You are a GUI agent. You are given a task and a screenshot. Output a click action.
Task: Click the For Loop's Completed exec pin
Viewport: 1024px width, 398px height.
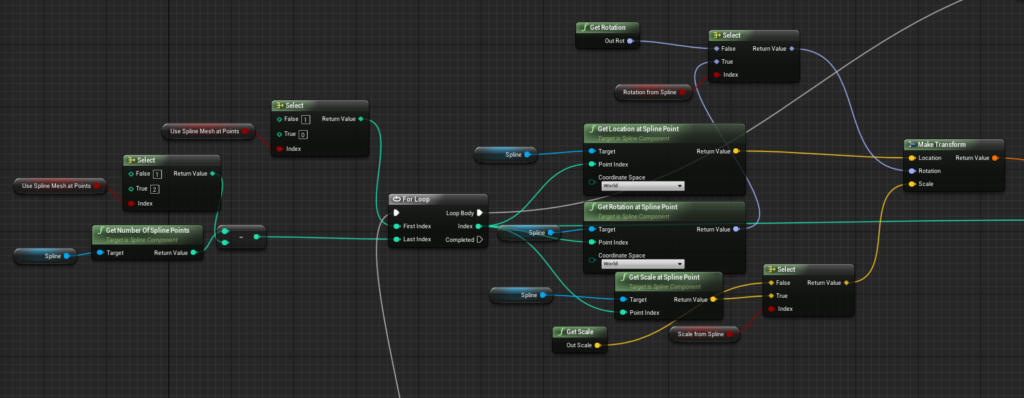(x=479, y=240)
